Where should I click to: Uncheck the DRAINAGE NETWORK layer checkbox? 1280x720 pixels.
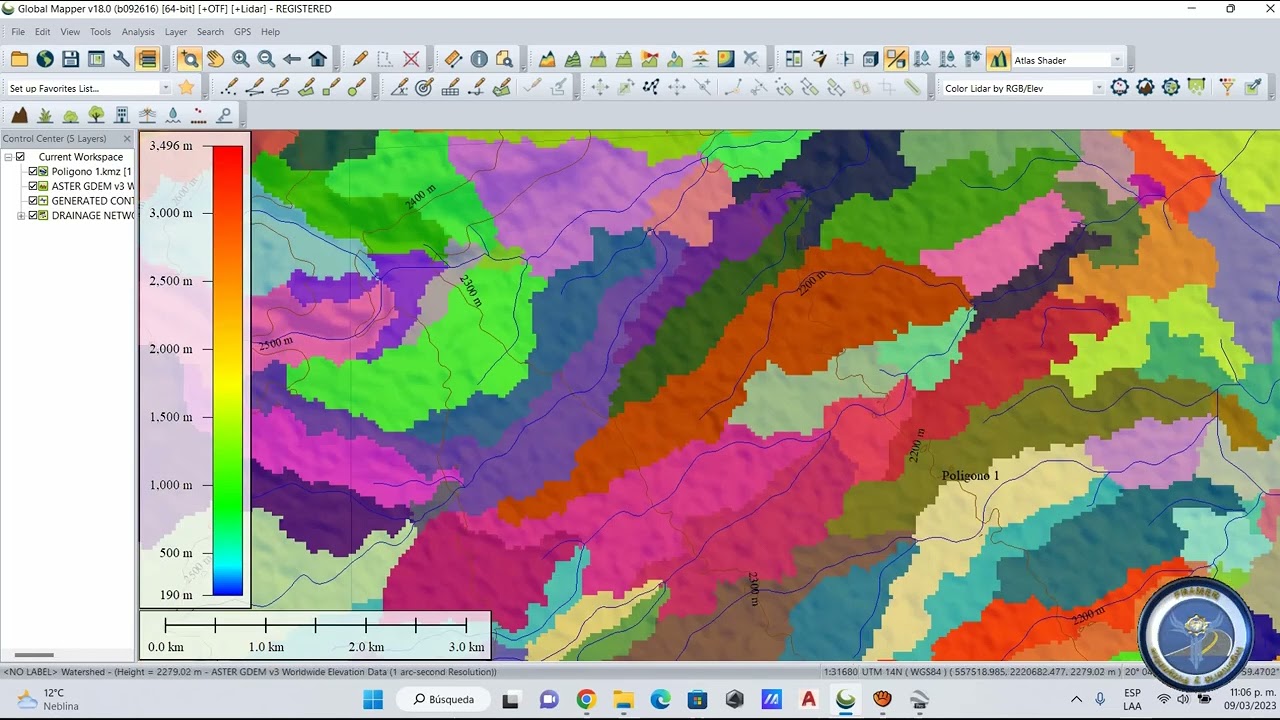pyautogui.click(x=33, y=216)
